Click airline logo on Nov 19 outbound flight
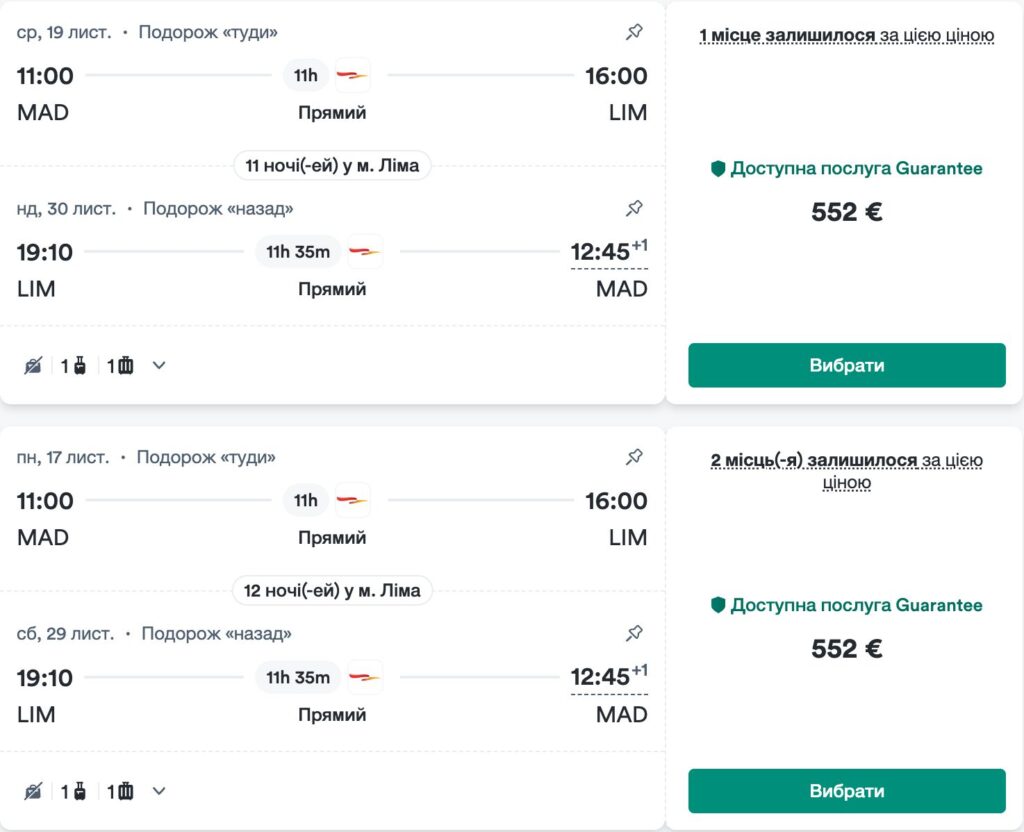Image resolution: width=1024 pixels, height=832 pixels. click(x=352, y=75)
